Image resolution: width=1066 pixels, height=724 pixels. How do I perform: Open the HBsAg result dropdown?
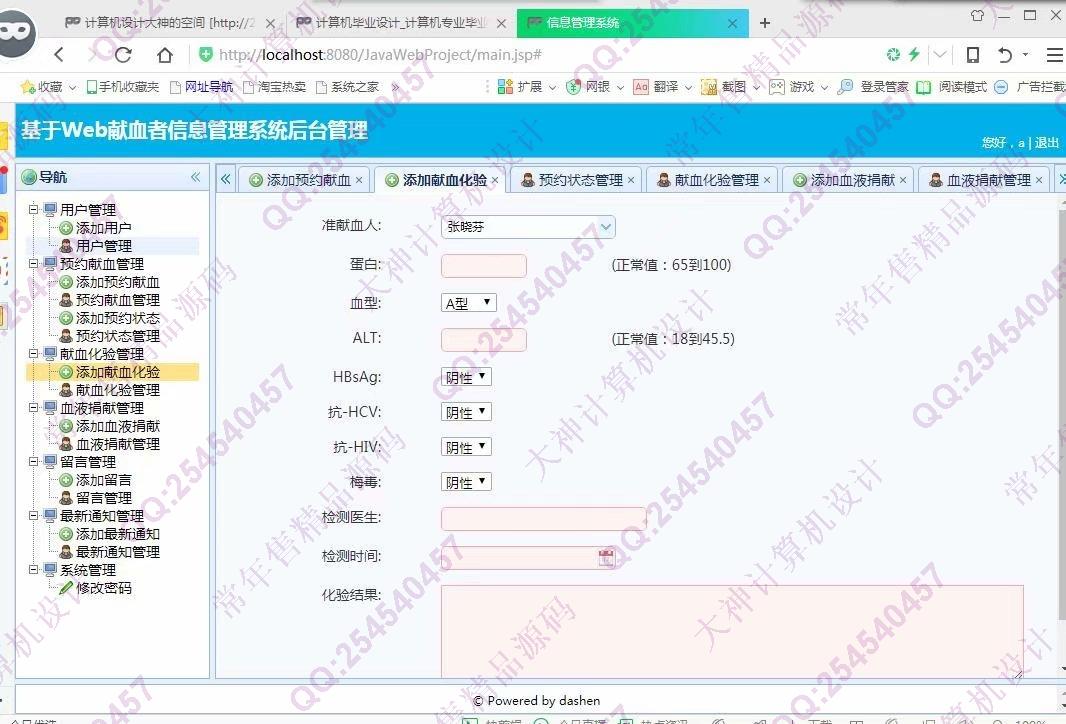(x=466, y=377)
